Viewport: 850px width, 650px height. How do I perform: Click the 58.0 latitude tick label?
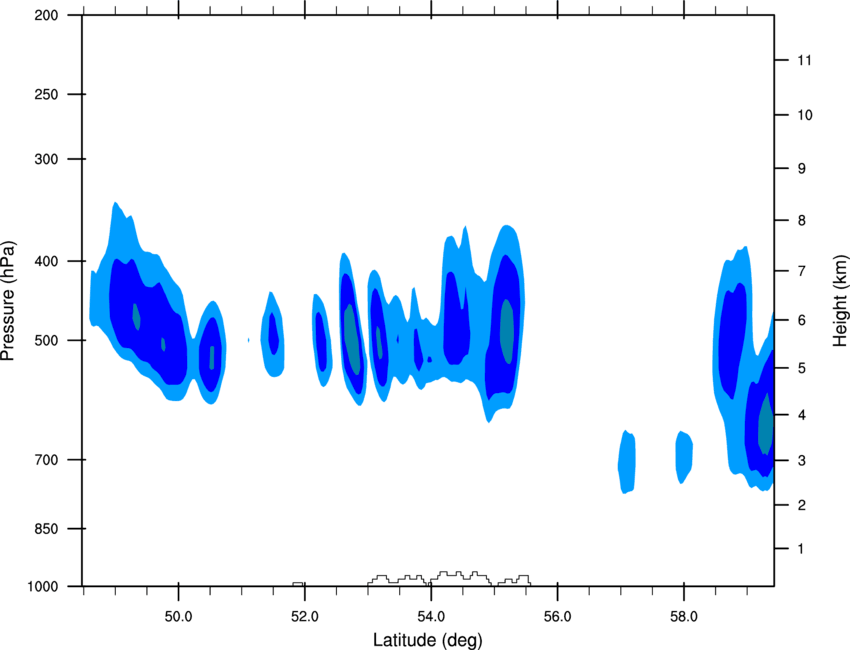coord(684,617)
